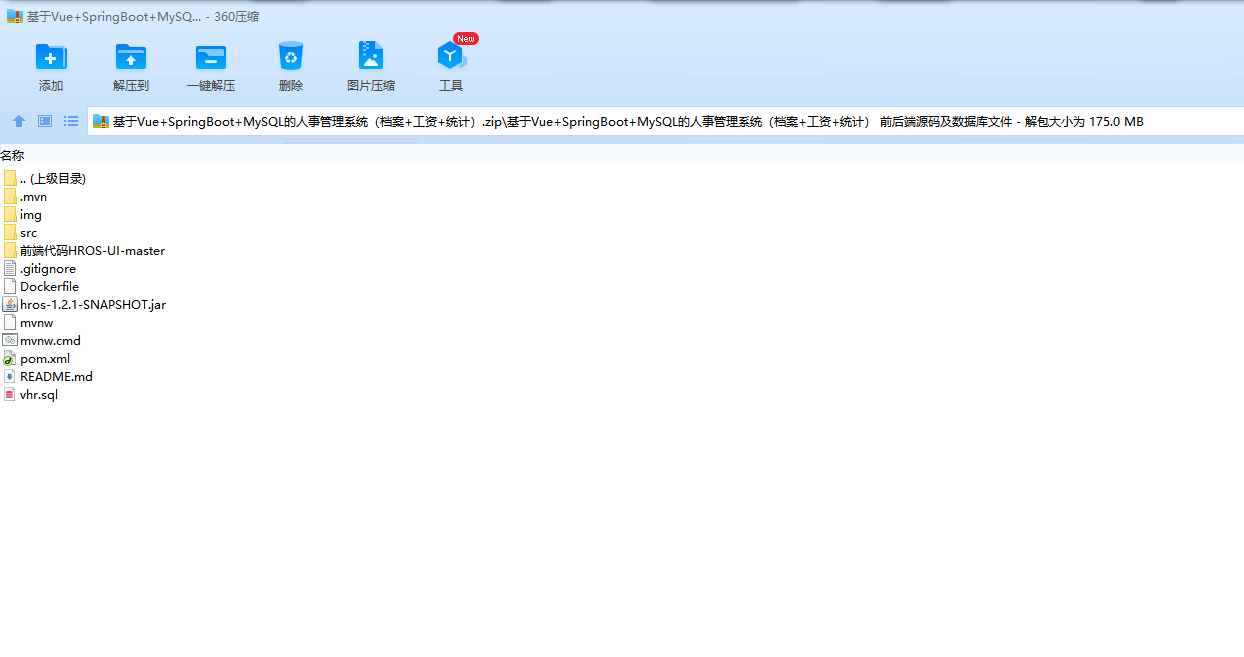Click the hros-1.2.1-SNAPSHOT.jar Java icon
Image resolution: width=1244 pixels, height=657 pixels.
10,304
